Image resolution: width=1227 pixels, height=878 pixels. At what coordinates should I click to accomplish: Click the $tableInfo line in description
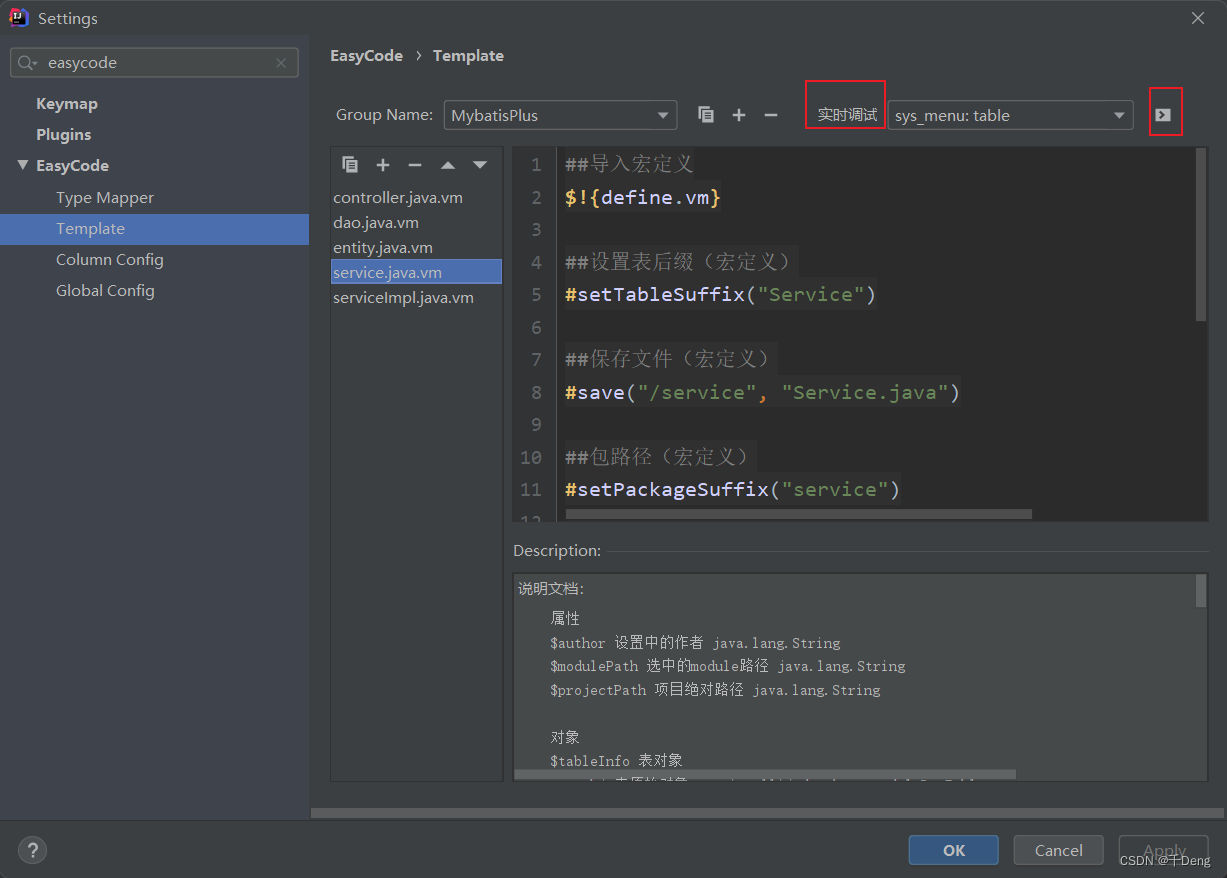click(x=616, y=761)
